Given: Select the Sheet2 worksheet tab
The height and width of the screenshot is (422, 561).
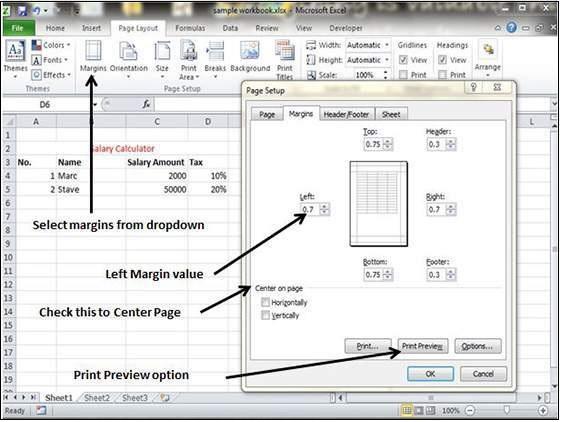Looking at the screenshot, I should [x=97, y=398].
